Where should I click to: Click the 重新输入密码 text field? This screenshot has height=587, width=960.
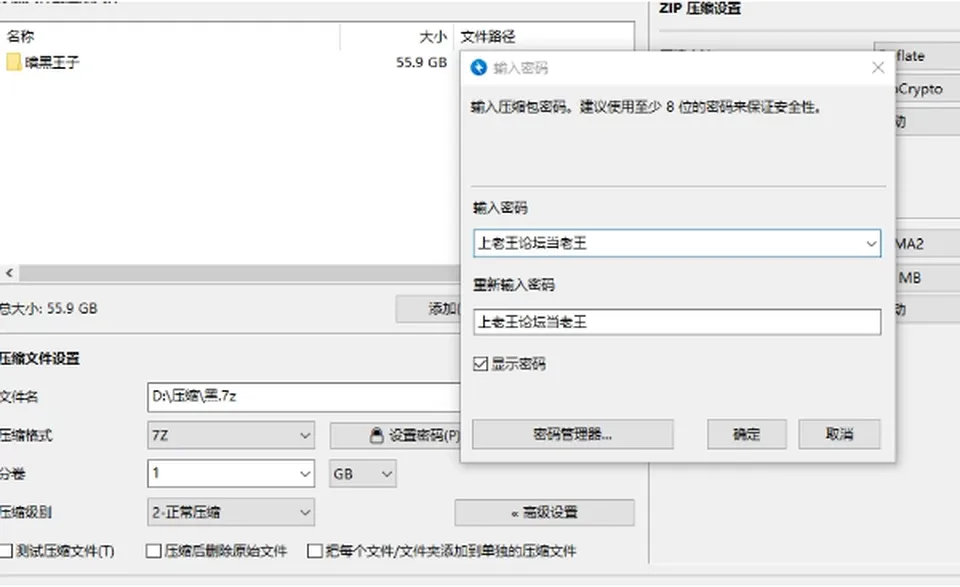tap(677, 322)
